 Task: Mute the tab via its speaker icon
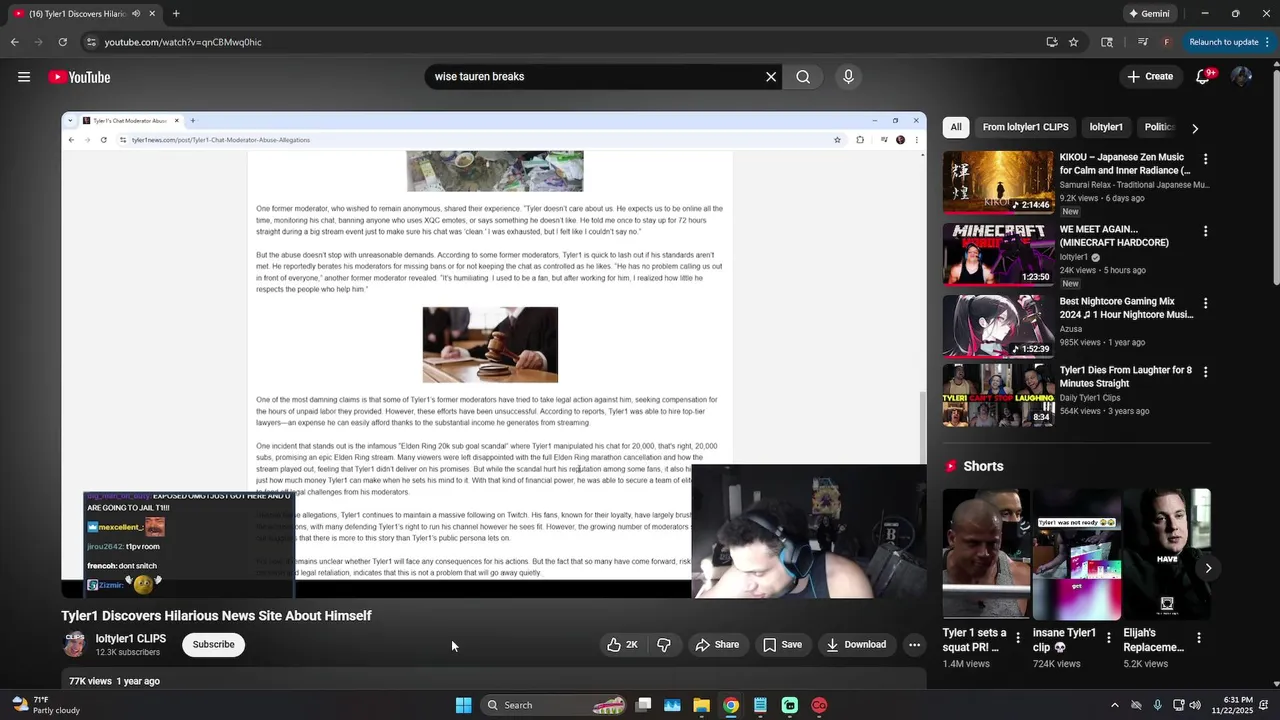tap(137, 14)
